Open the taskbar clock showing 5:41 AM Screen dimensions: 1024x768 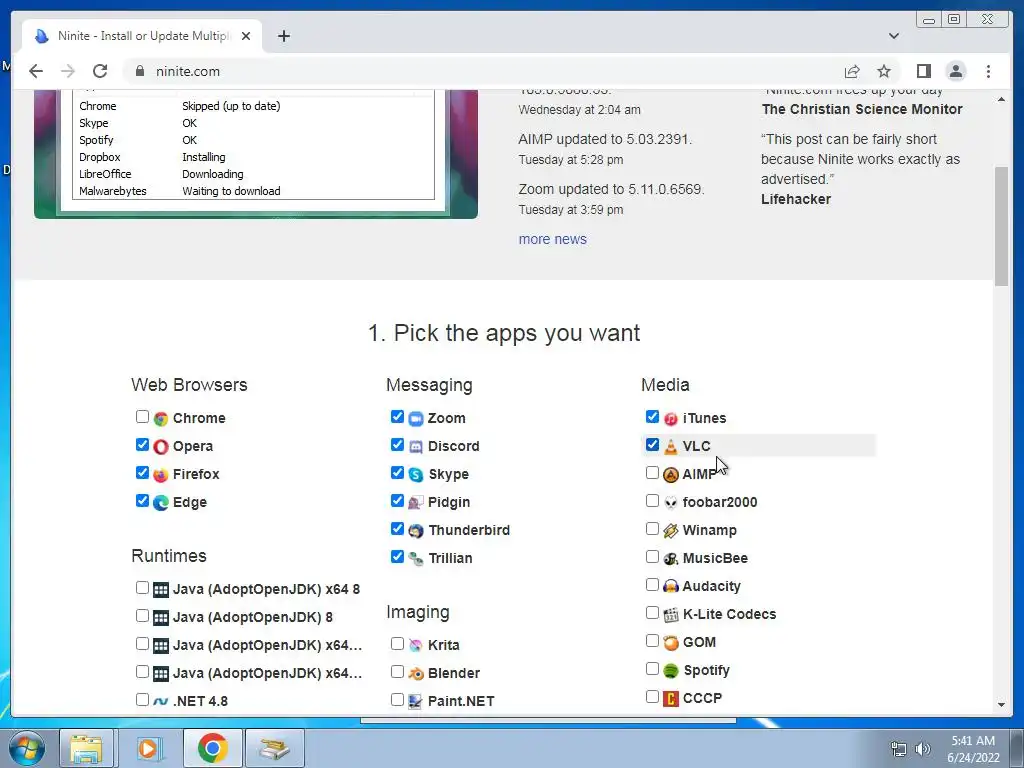click(x=973, y=749)
